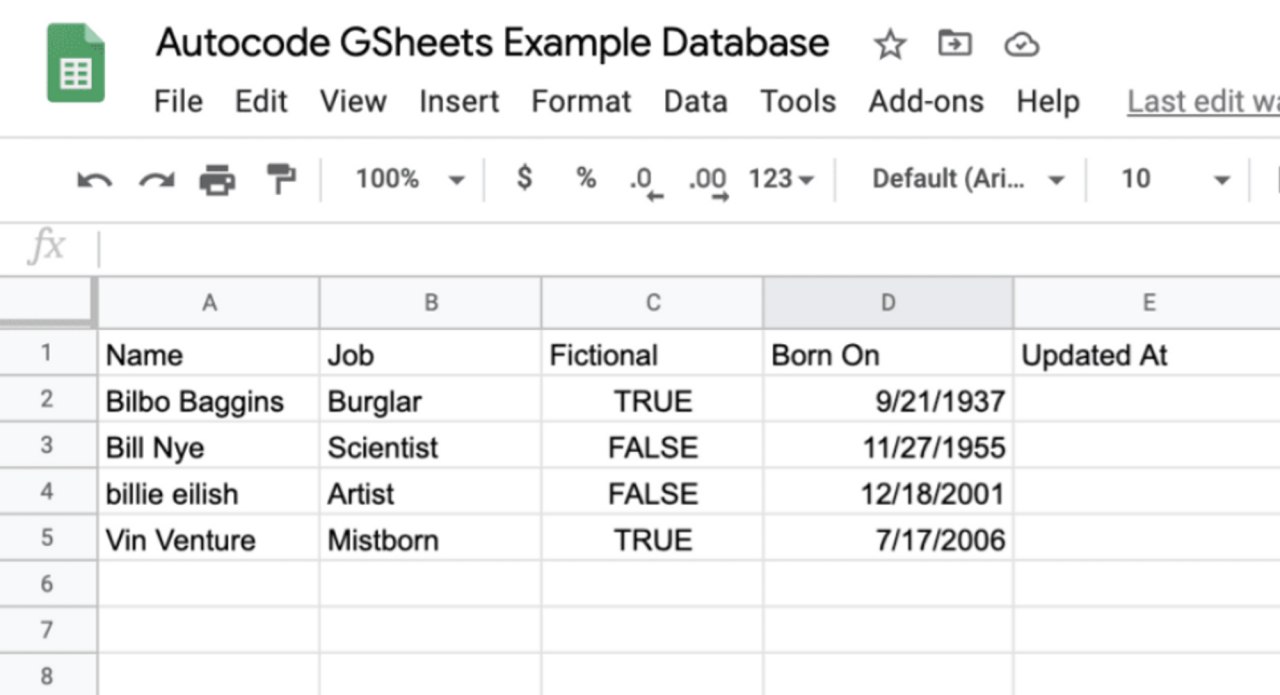Redo the last undone action
This screenshot has height=695, width=1280.
(156, 180)
